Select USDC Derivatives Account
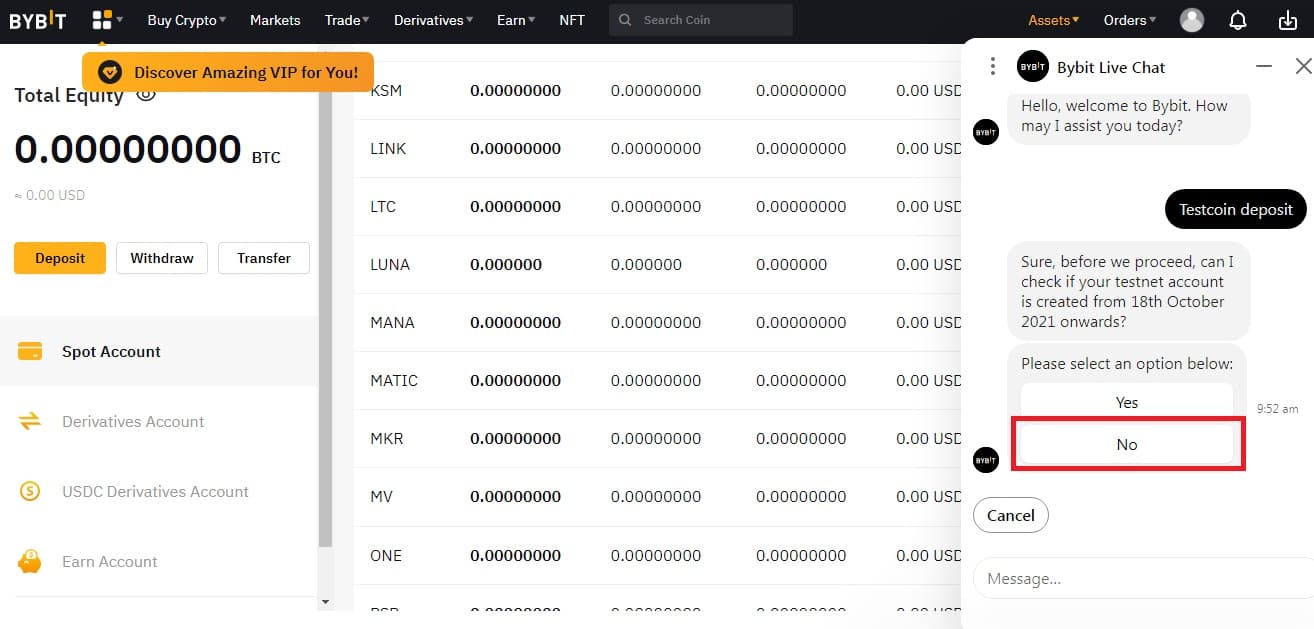 point(159,491)
